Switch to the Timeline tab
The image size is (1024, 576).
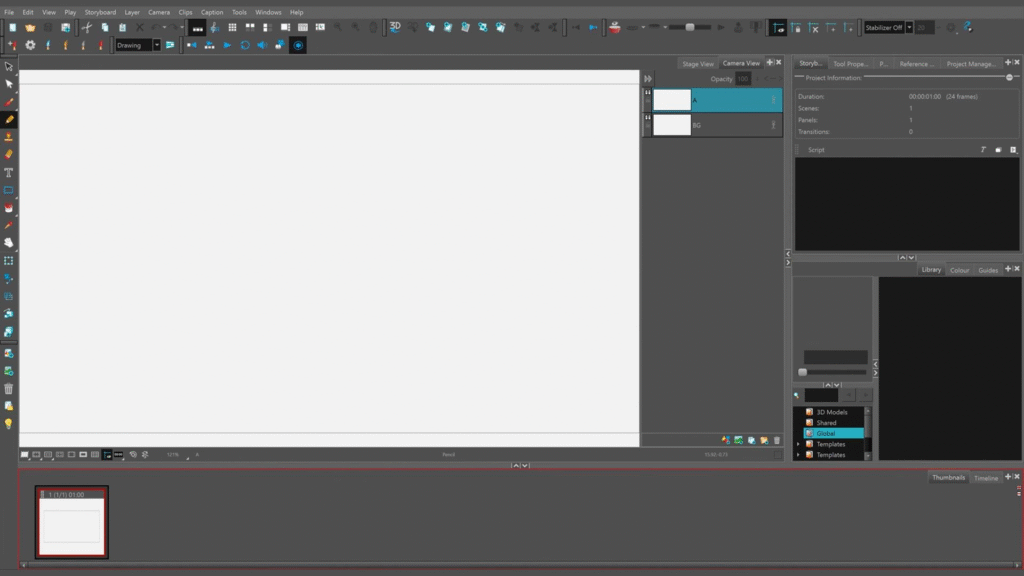click(985, 478)
